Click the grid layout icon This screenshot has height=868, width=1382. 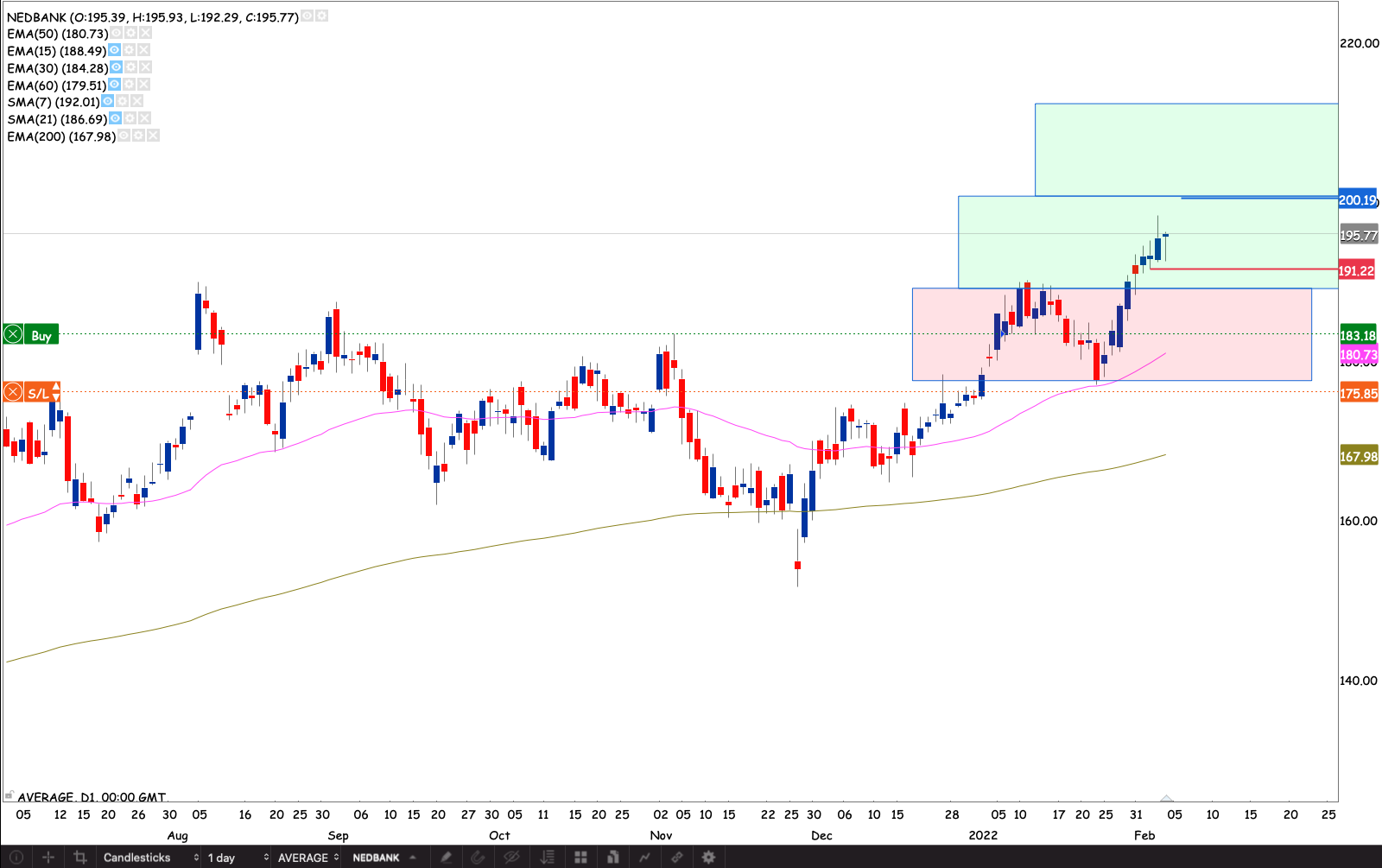(x=580, y=857)
